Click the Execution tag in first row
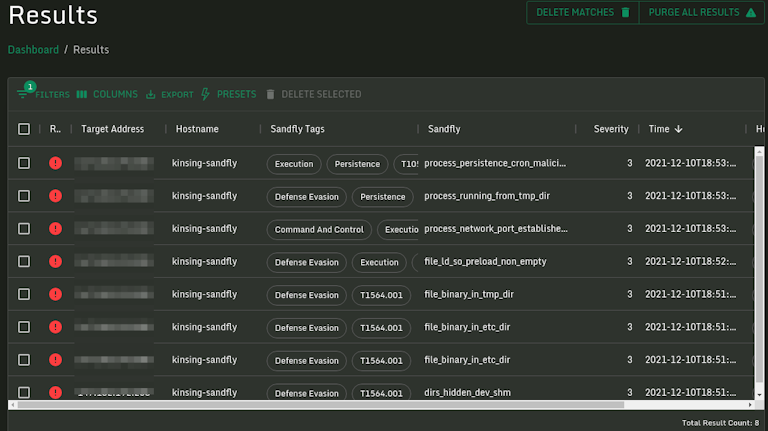Screen dimensions: 768x431 click(294, 164)
